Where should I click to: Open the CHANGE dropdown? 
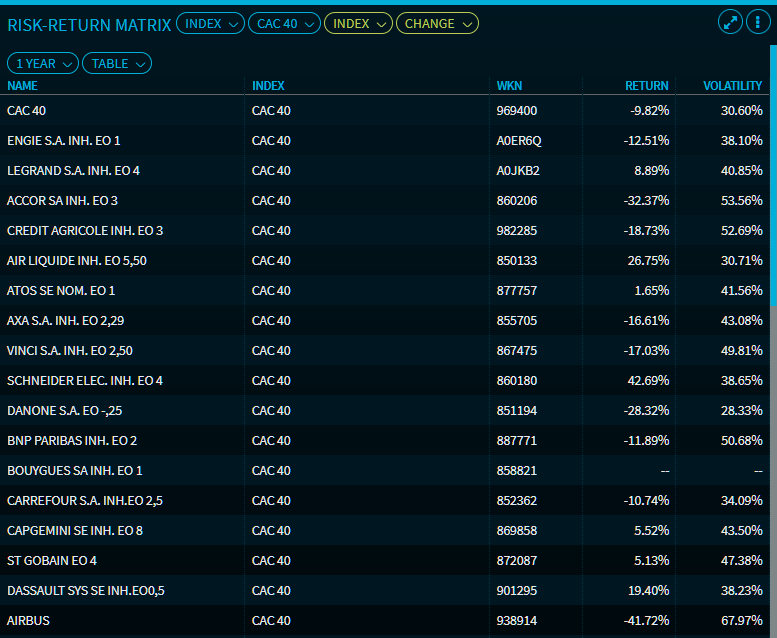click(437, 23)
